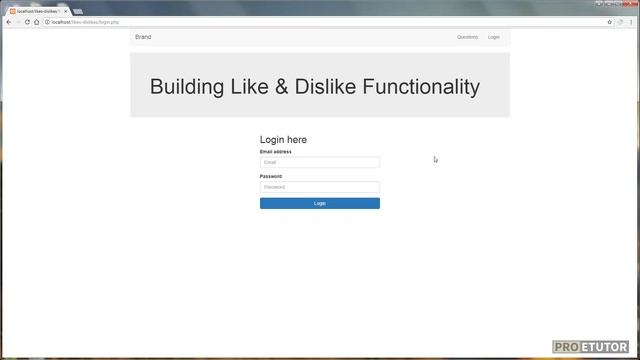Close the browser window
The height and width of the screenshot is (360, 640).
click(x=631, y=3)
